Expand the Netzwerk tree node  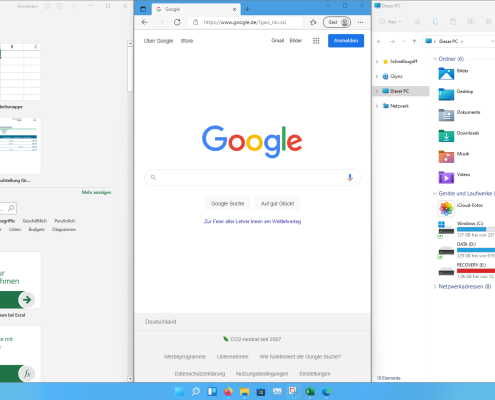(x=377, y=106)
